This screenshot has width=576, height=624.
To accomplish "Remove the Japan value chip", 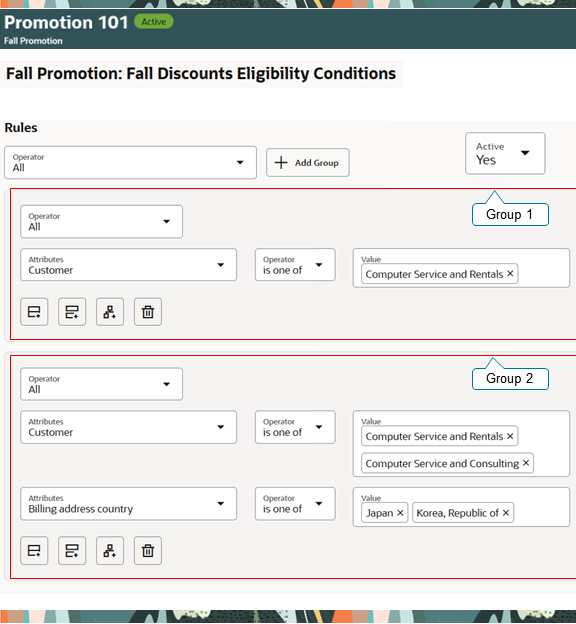I will click(400, 513).
